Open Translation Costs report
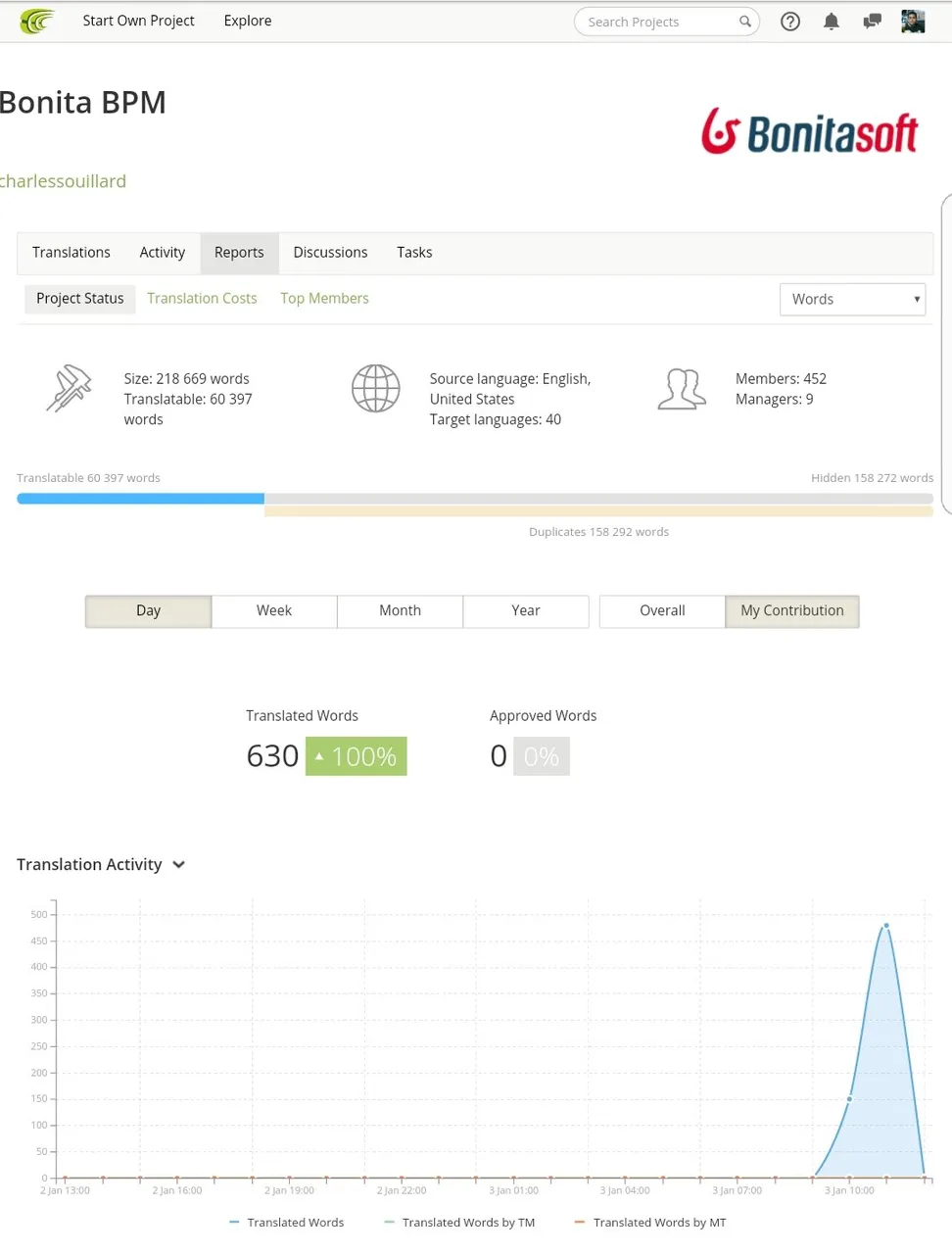 [202, 299]
